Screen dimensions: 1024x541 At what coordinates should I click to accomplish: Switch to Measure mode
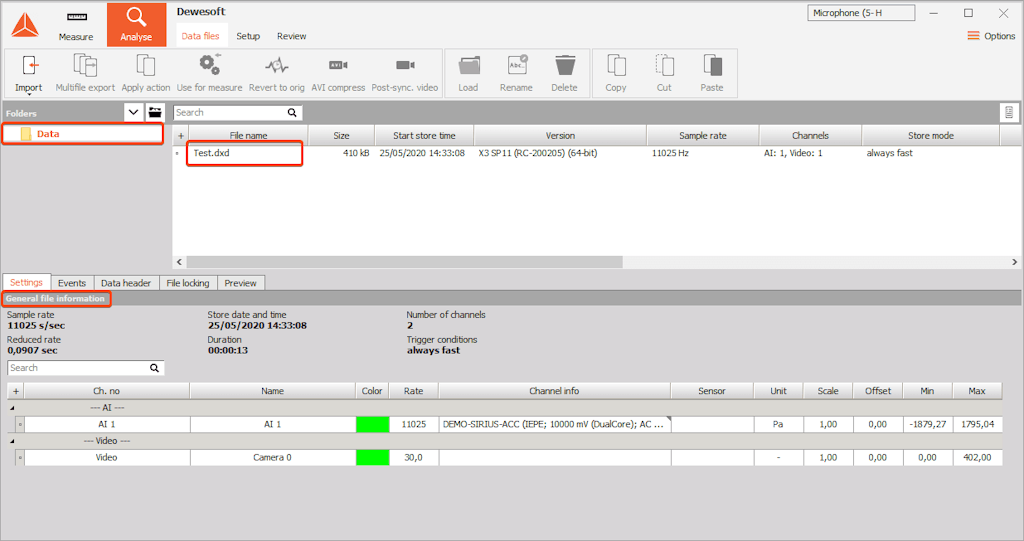pos(76,25)
